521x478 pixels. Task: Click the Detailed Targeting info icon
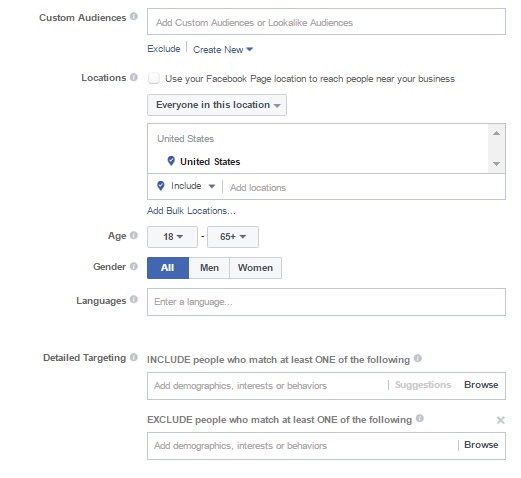click(134, 357)
